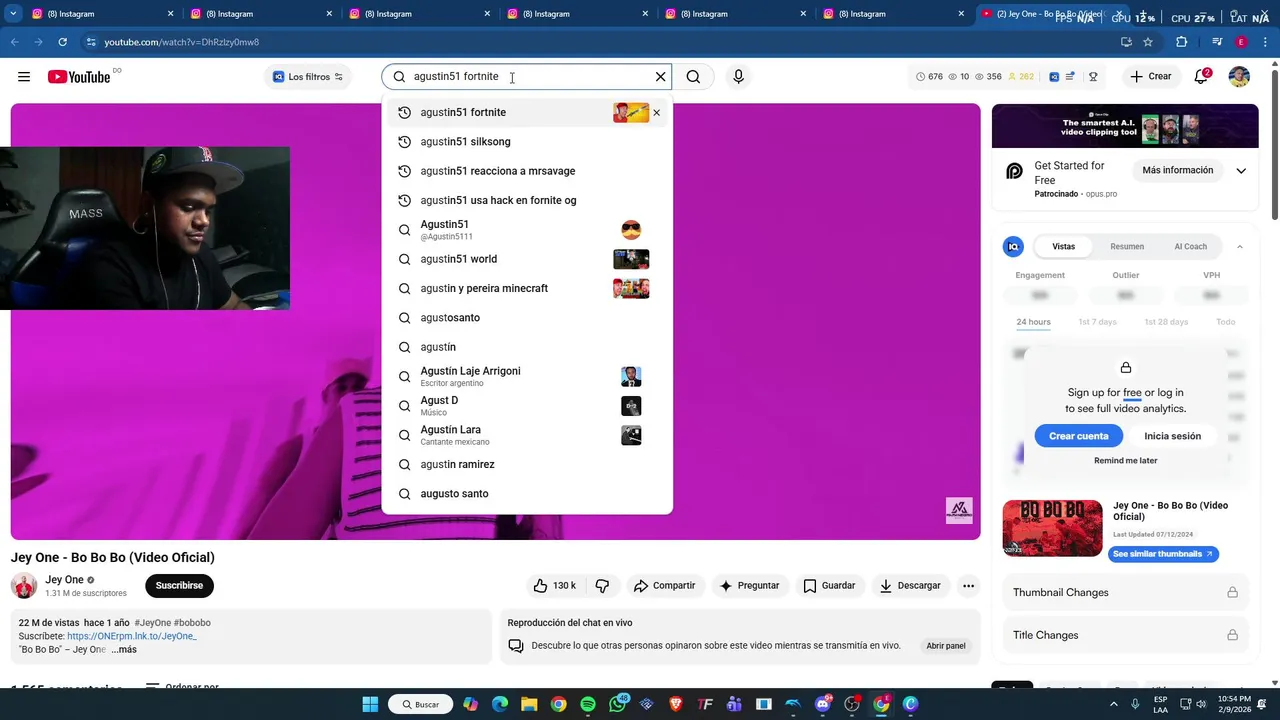Click the Compartir share button

click(664, 586)
